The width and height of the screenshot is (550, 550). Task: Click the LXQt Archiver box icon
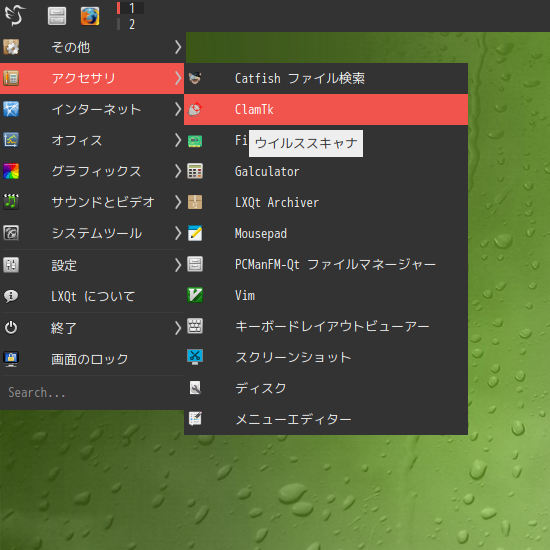coord(195,202)
